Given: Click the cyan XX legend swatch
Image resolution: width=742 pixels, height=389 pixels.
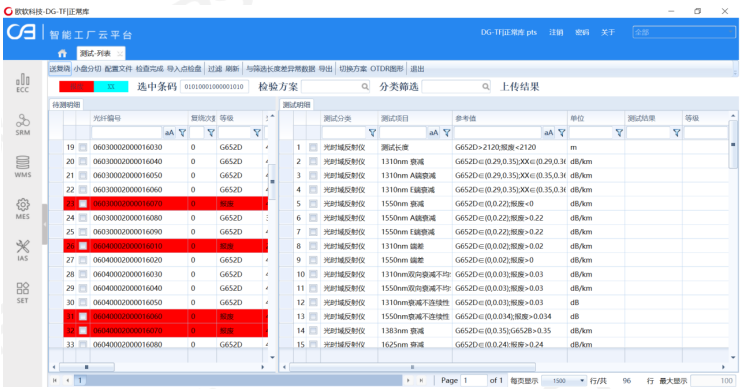Looking at the screenshot, I should tap(111, 87).
